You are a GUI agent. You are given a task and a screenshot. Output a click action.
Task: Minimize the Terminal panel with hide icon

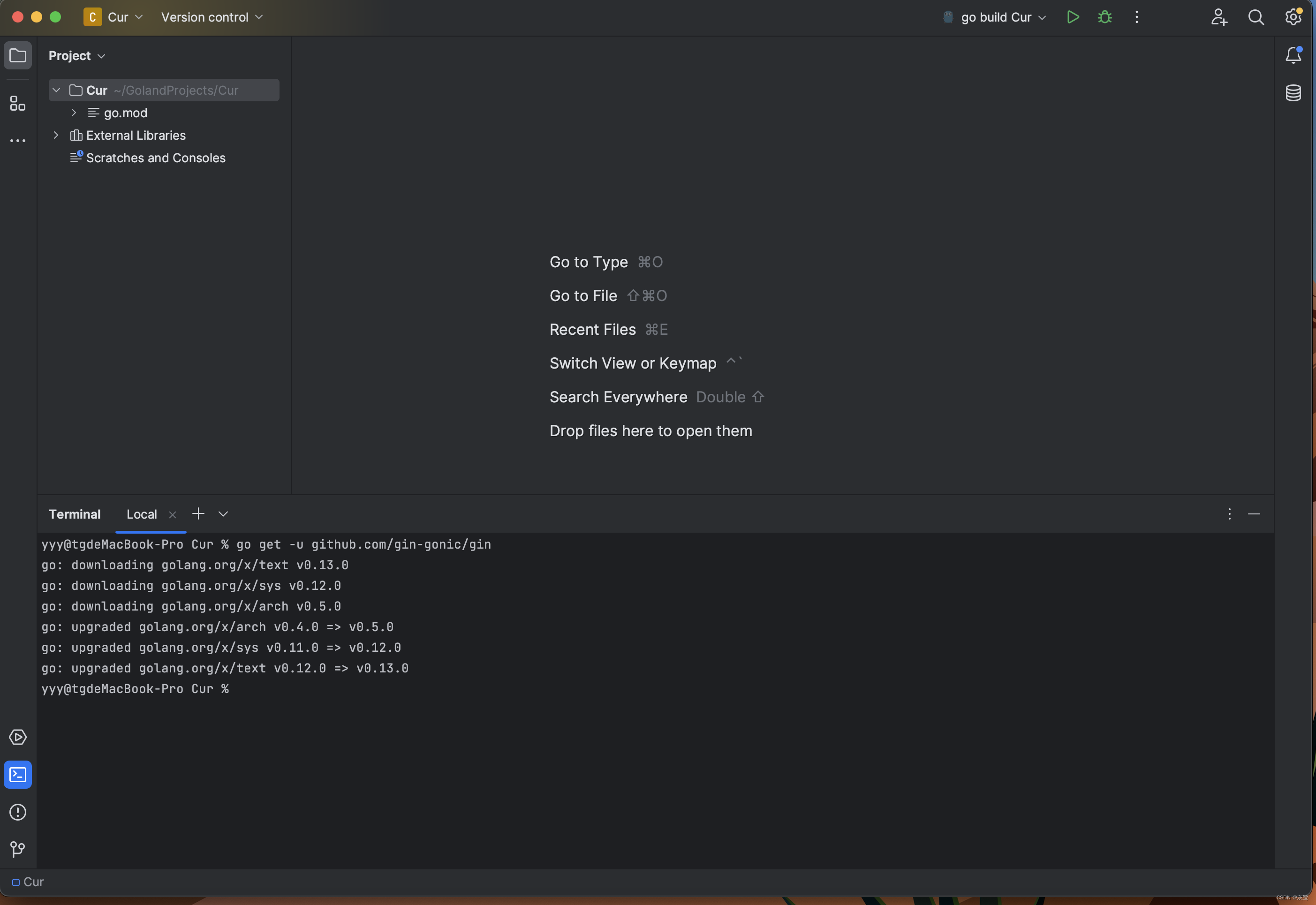click(1254, 514)
